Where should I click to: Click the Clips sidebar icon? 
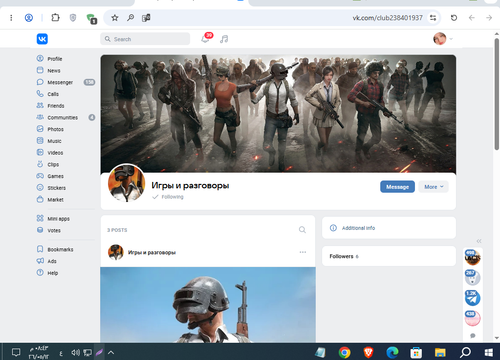coord(40,164)
